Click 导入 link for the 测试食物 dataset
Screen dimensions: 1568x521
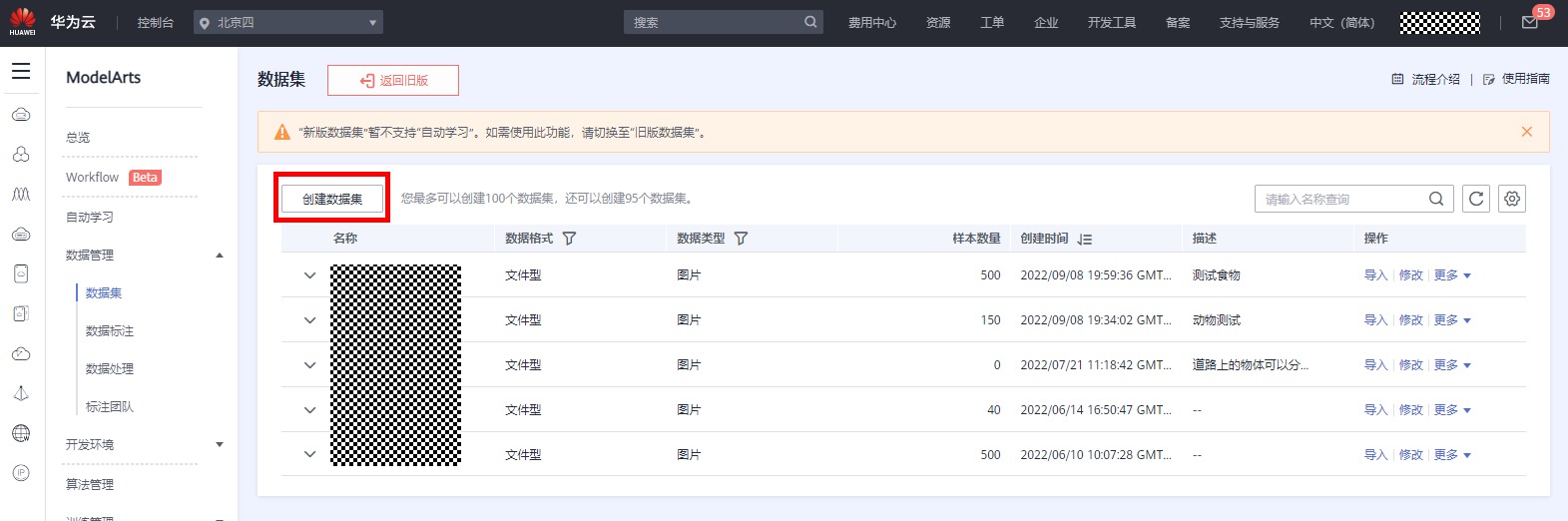pos(1375,275)
